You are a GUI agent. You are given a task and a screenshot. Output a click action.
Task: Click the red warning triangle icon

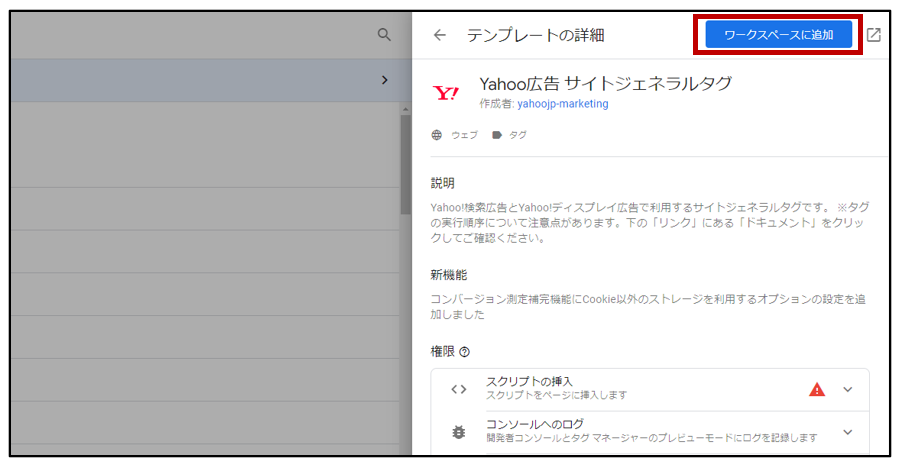[x=817, y=389]
